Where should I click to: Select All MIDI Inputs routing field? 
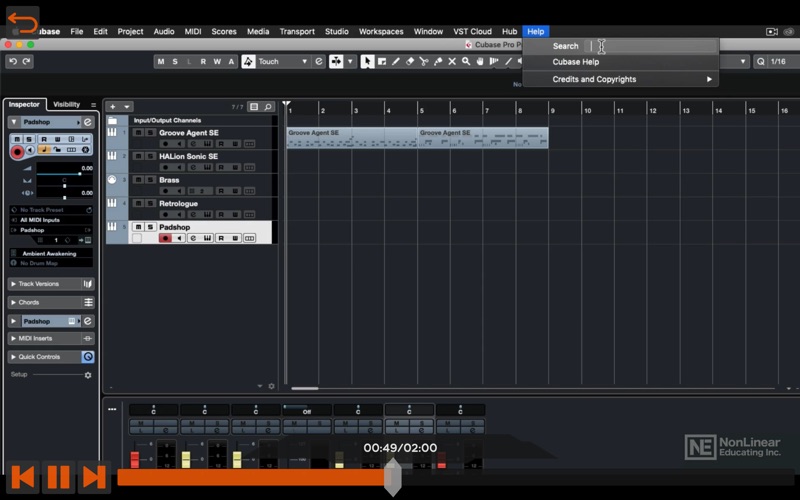(51, 220)
